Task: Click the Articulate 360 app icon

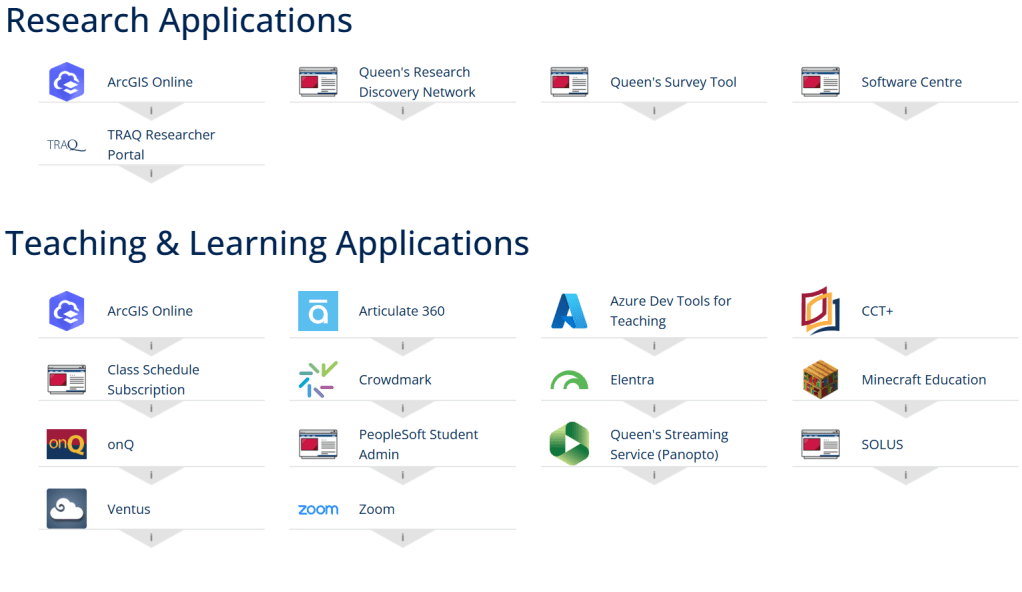Action: click(x=318, y=311)
